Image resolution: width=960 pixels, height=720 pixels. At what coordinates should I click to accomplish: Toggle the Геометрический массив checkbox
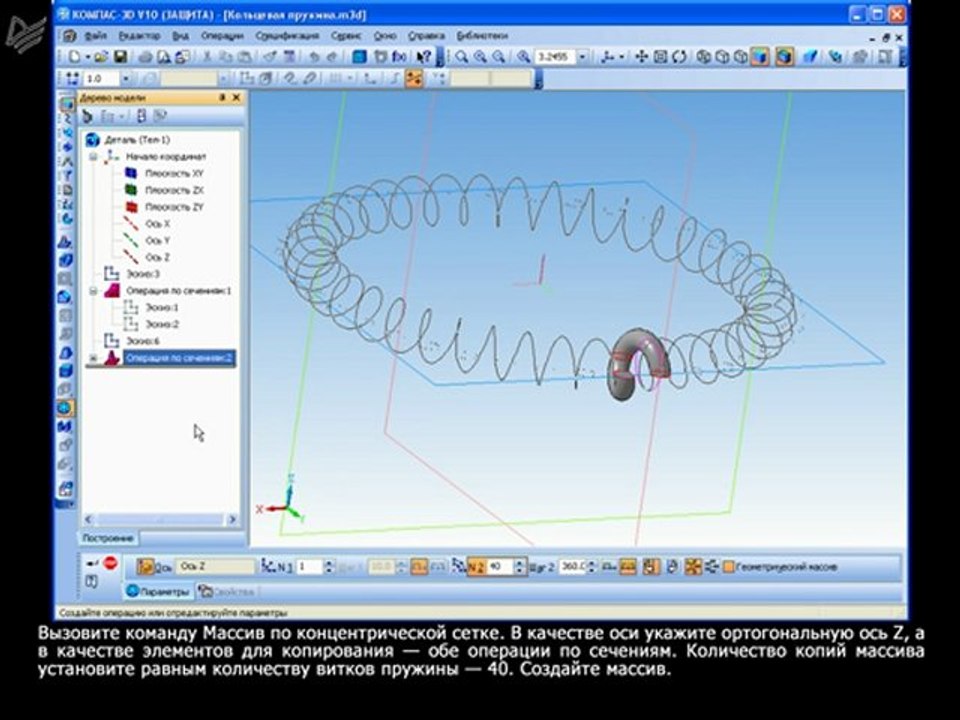click(x=728, y=567)
